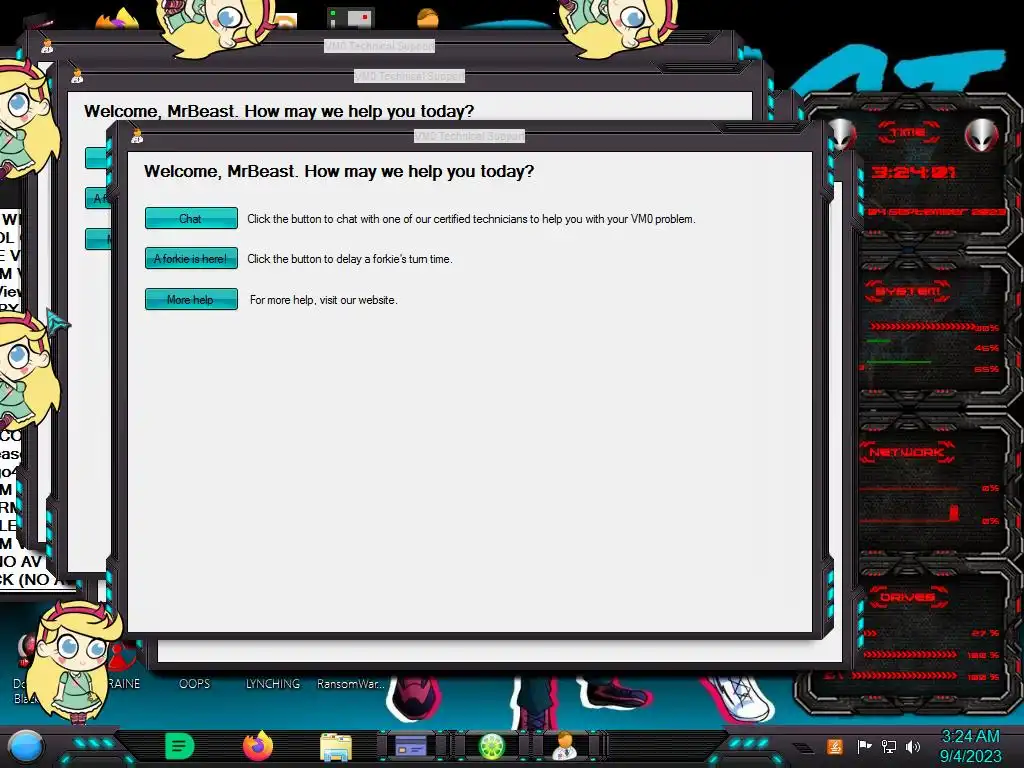Open the Start orb
This screenshot has width=1024, height=768.
click(26, 746)
